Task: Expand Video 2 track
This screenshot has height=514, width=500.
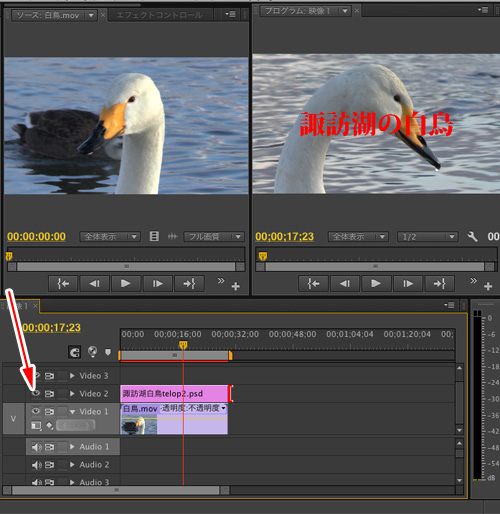Action: click(x=72, y=393)
